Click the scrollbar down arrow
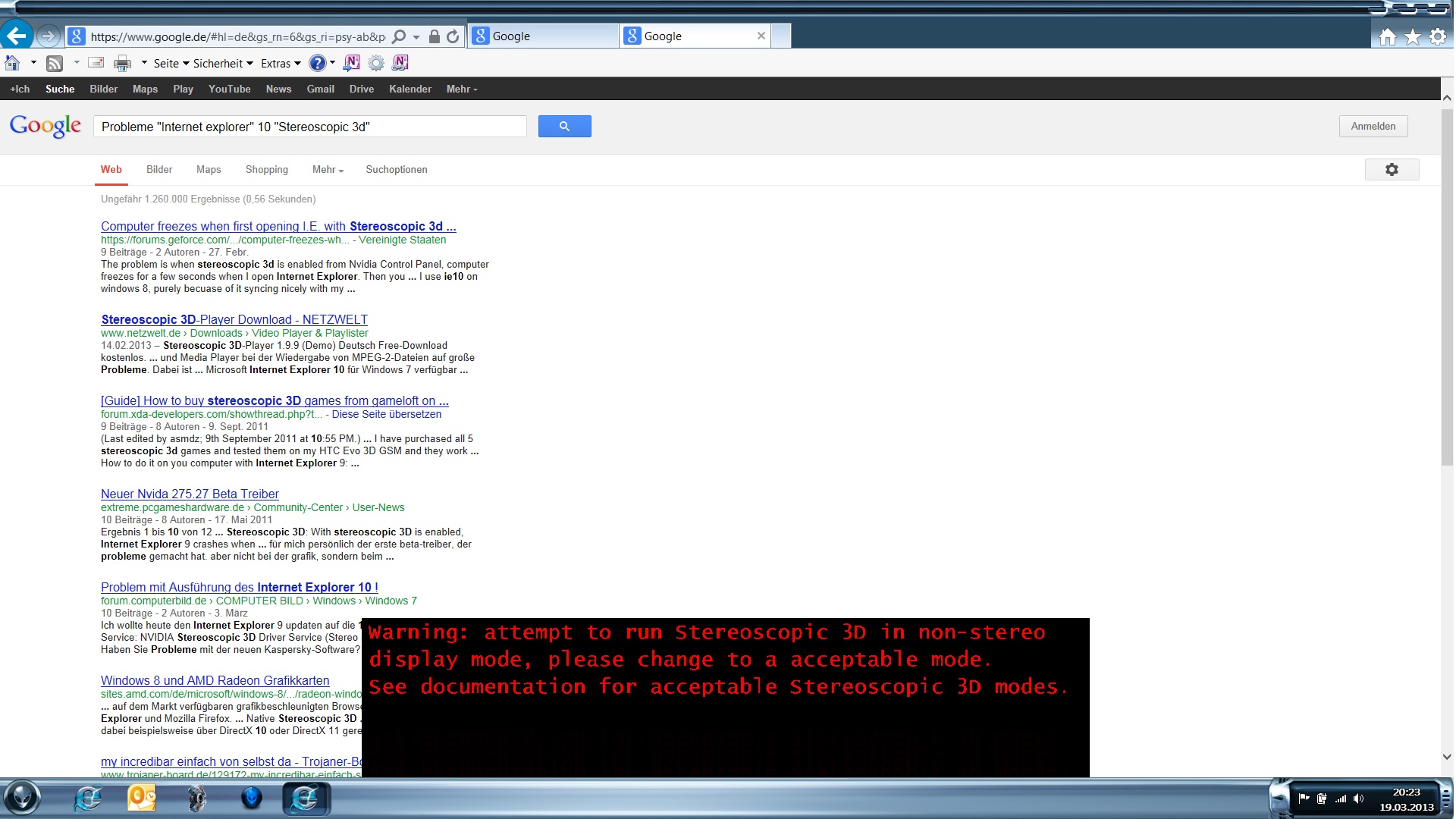The height and width of the screenshot is (819, 1456). [1447, 757]
